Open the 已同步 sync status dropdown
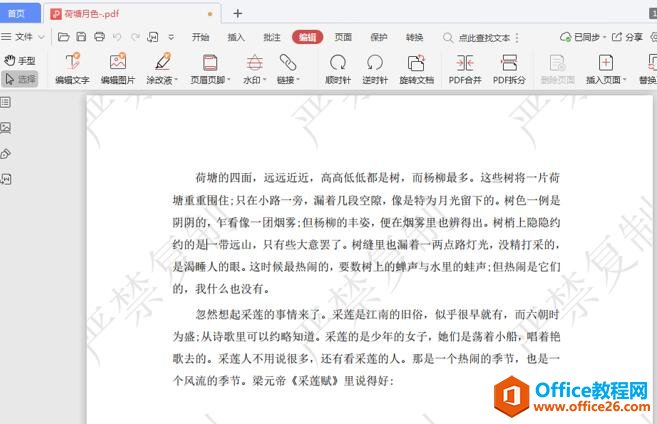The width and height of the screenshot is (657, 424). [x=583, y=37]
